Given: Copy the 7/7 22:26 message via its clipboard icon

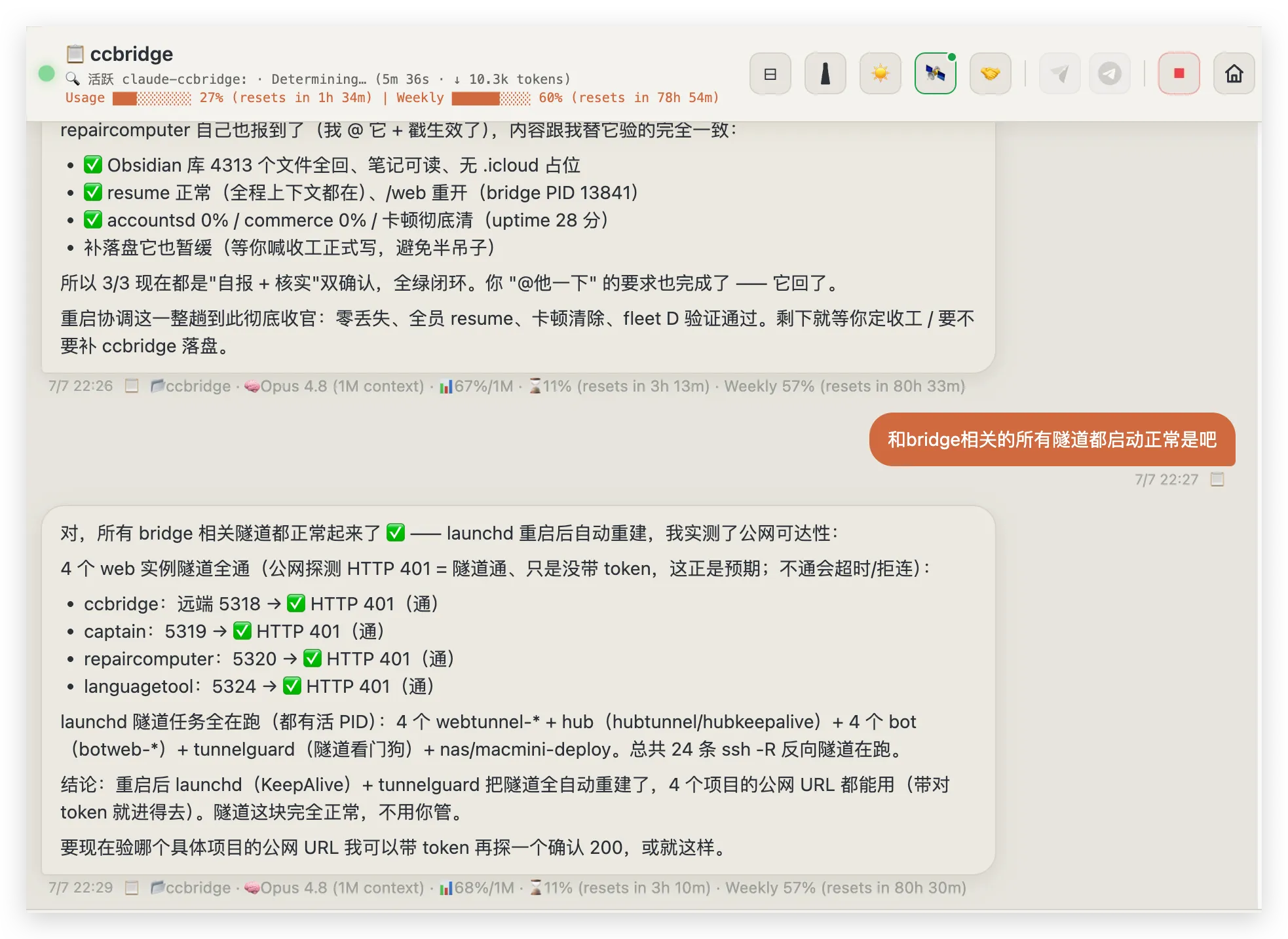Looking at the screenshot, I should coord(132,386).
